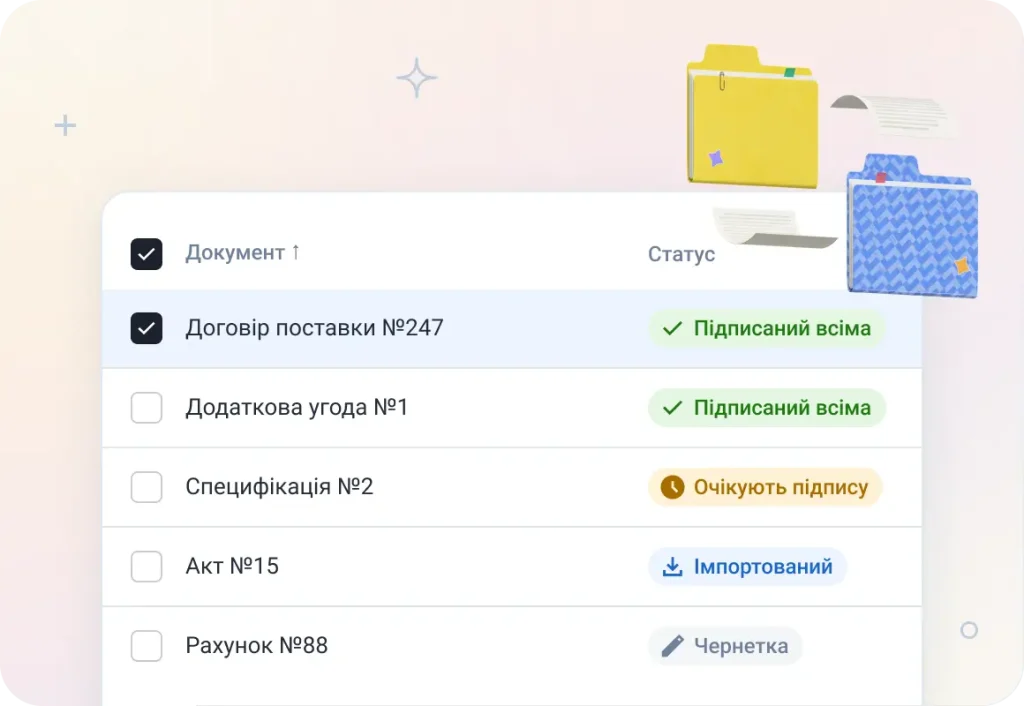
Task: Open document Акт №15
Action: (x=232, y=566)
